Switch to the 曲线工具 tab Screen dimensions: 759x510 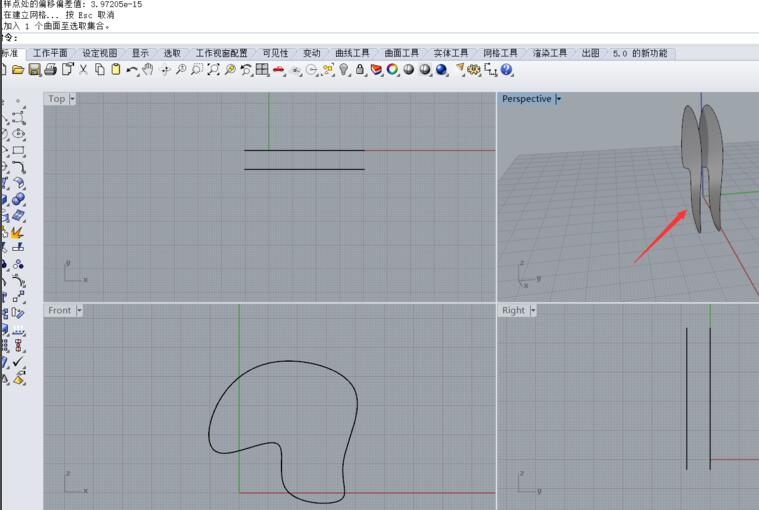point(350,53)
